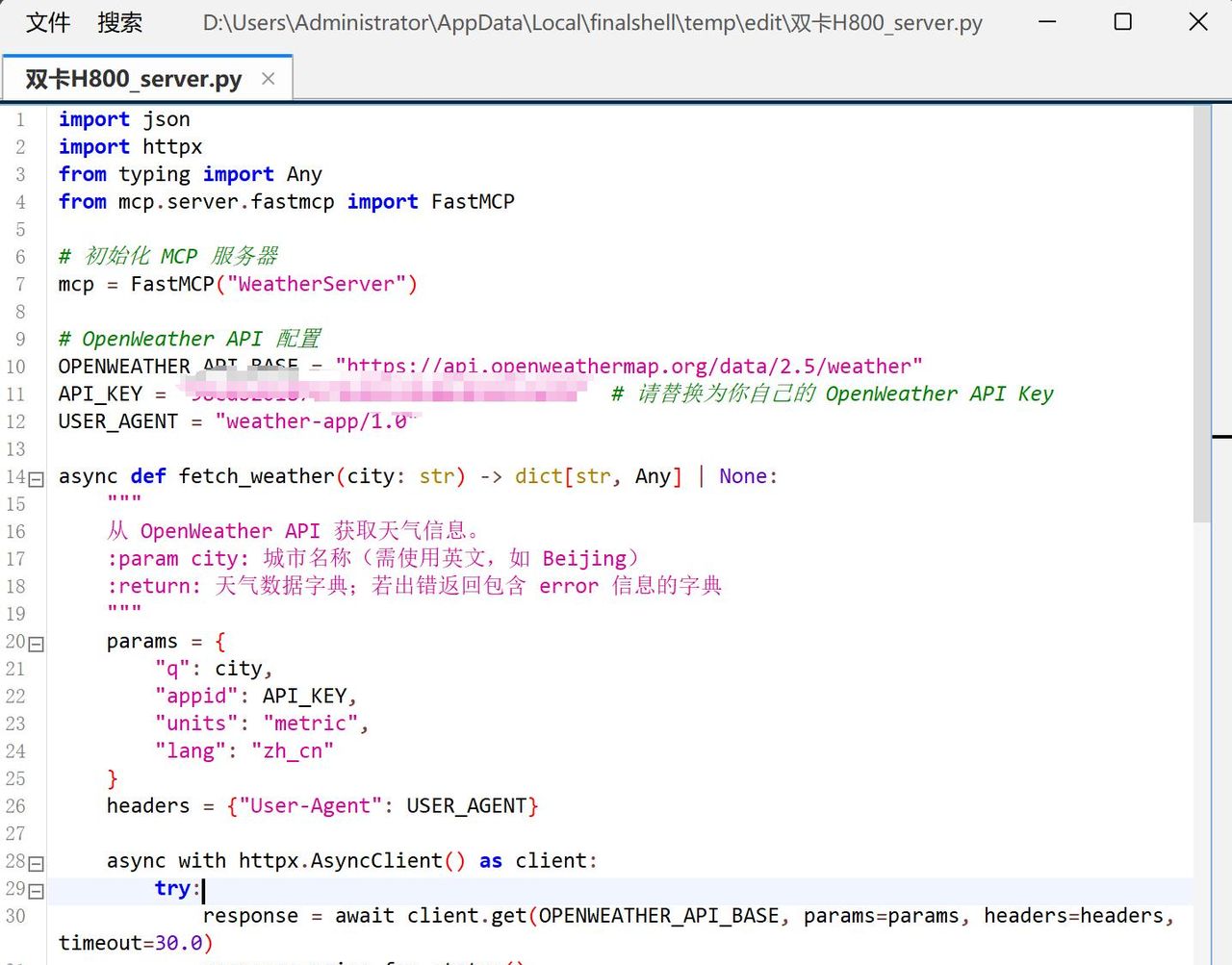Close the editor window
1232x965 pixels.
1197,22
